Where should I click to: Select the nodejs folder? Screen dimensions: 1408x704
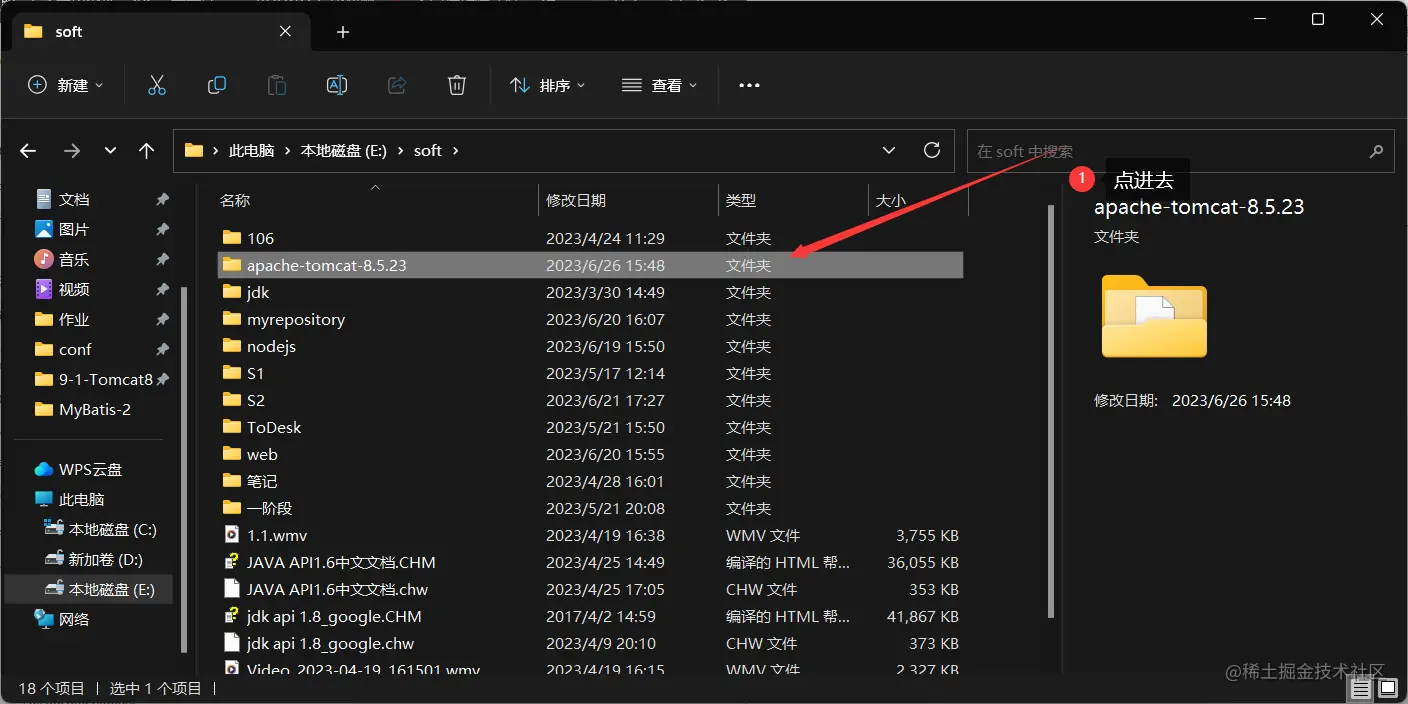pos(271,346)
